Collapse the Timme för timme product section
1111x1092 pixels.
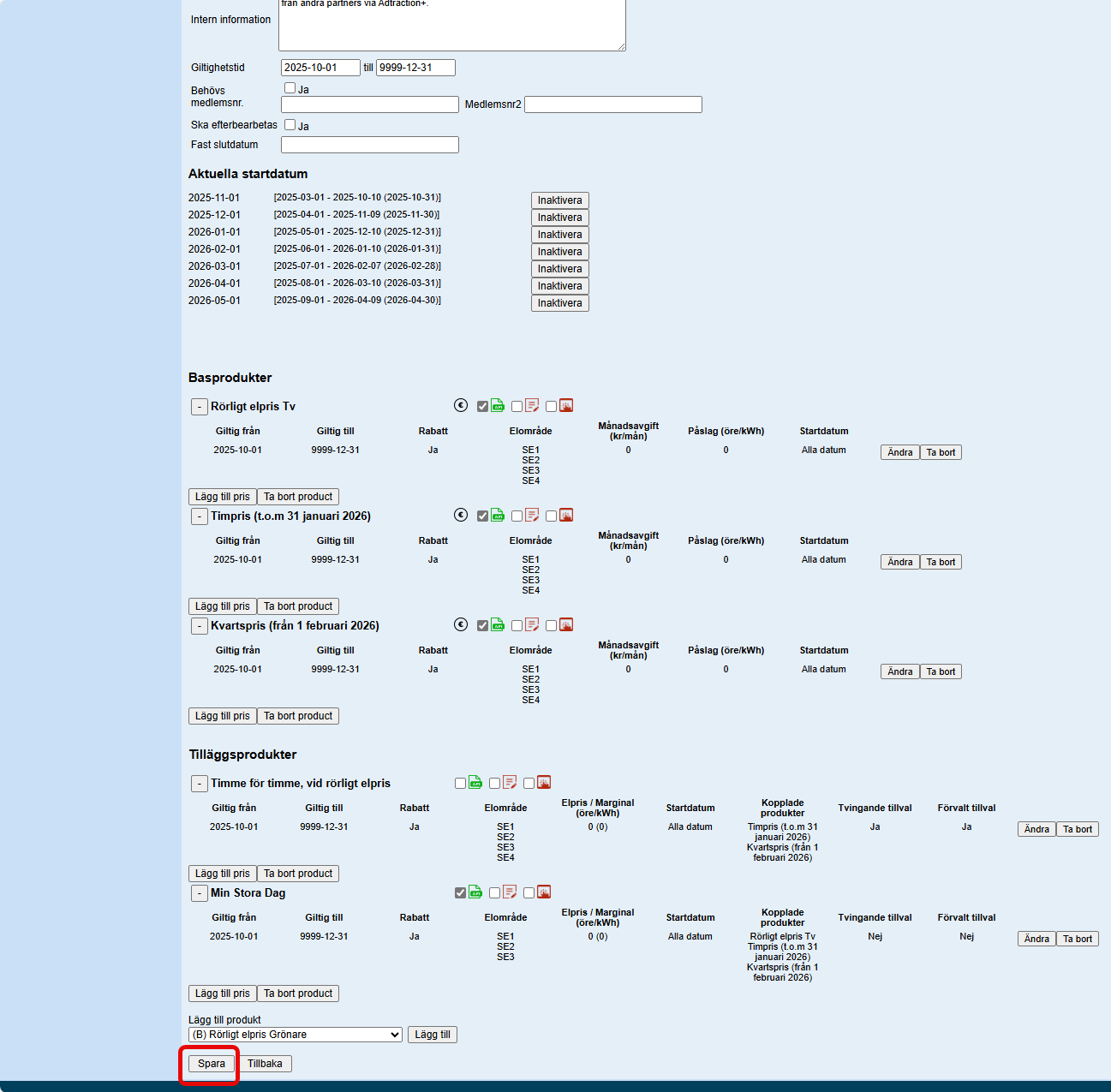(x=199, y=784)
